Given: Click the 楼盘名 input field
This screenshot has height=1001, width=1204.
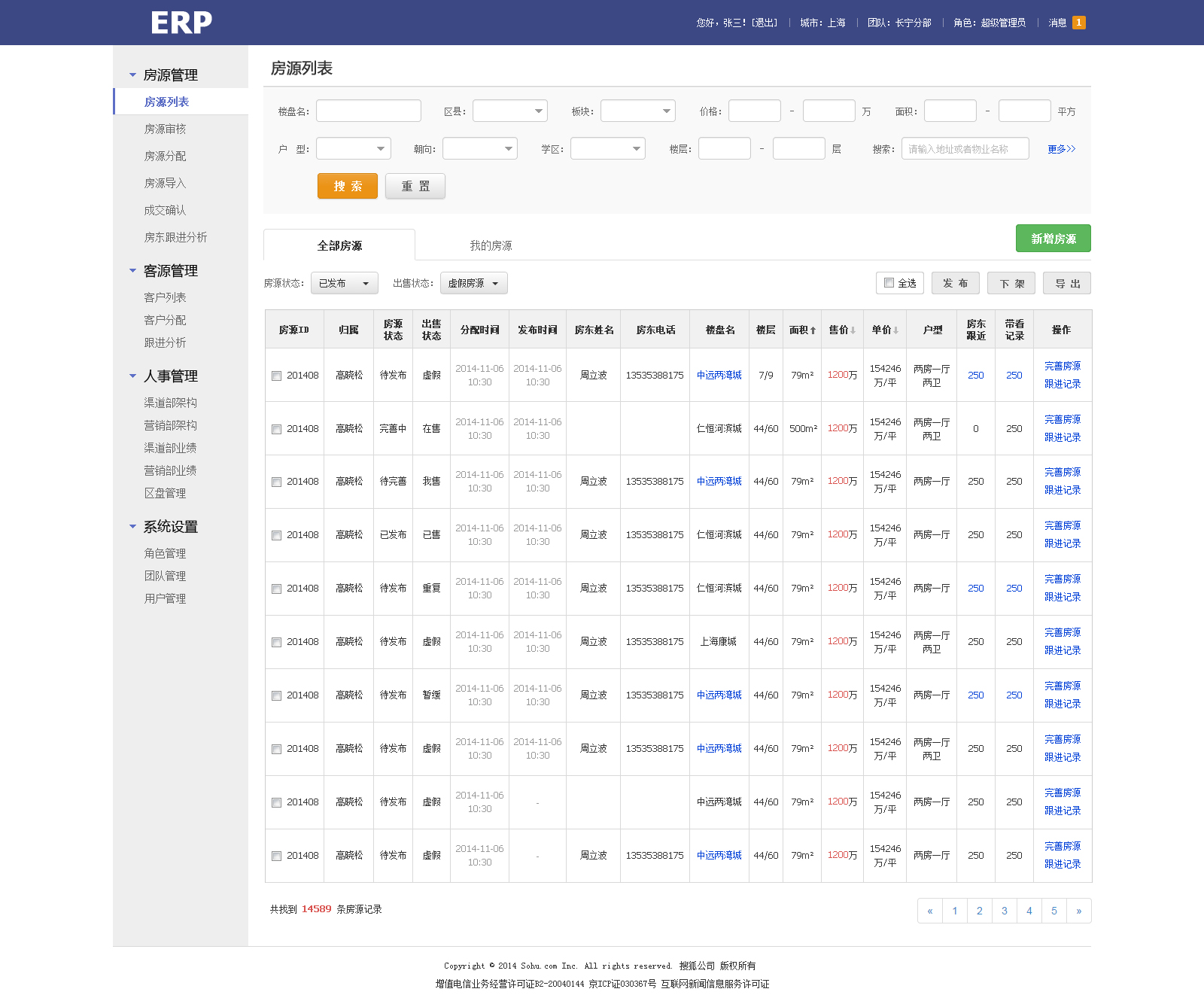Looking at the screenshot, I should tap(368, 111).
